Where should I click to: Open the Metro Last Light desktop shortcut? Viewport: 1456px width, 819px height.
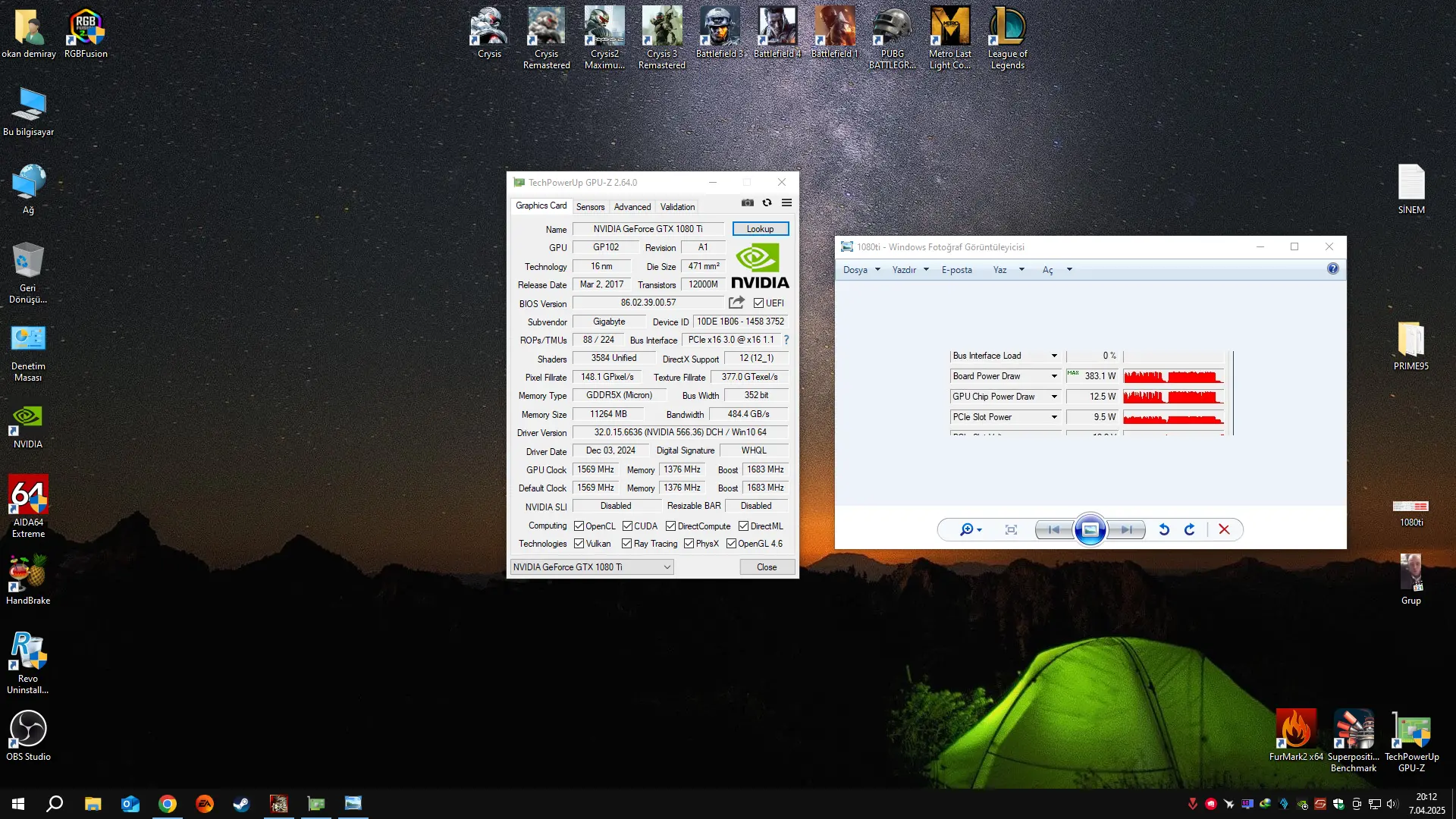pos(950,38)
